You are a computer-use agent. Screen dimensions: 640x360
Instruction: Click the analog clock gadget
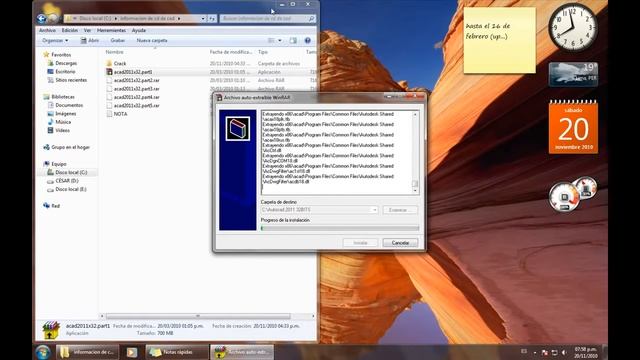point(573,27)
